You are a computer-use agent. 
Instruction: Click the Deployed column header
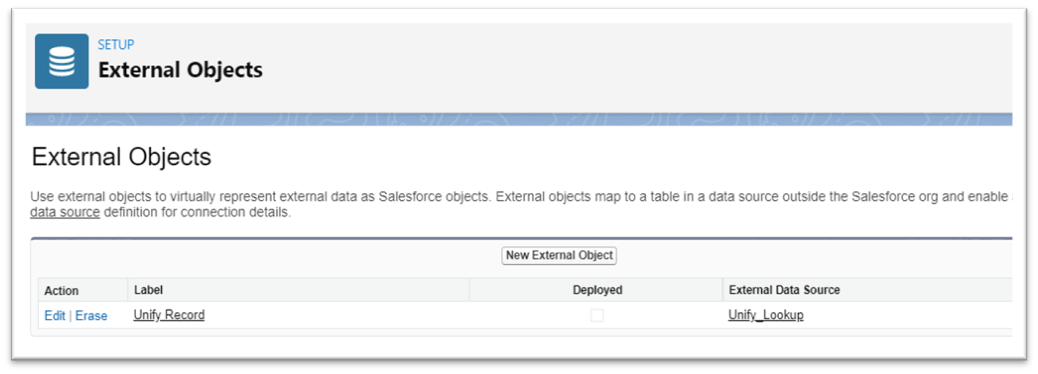click(x=597, y=290)
